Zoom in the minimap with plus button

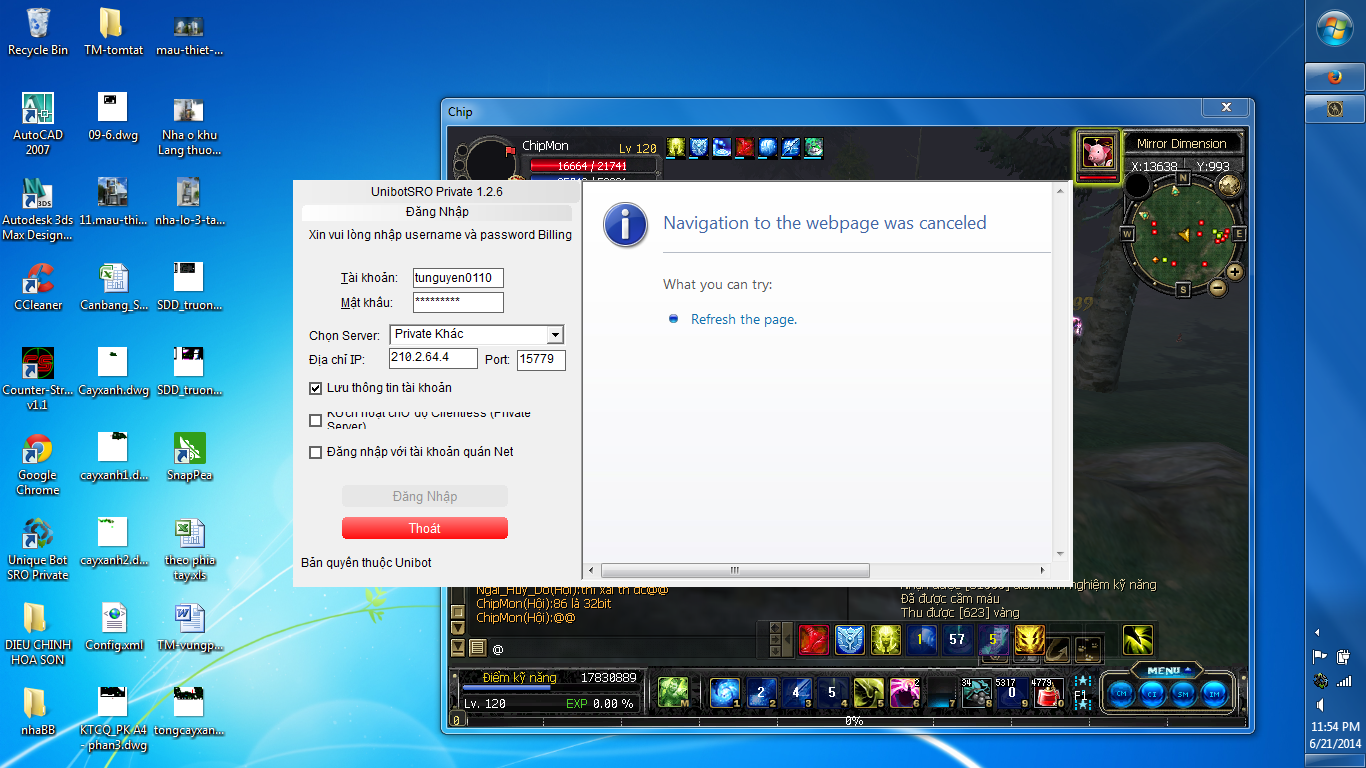pos(1235,271)
